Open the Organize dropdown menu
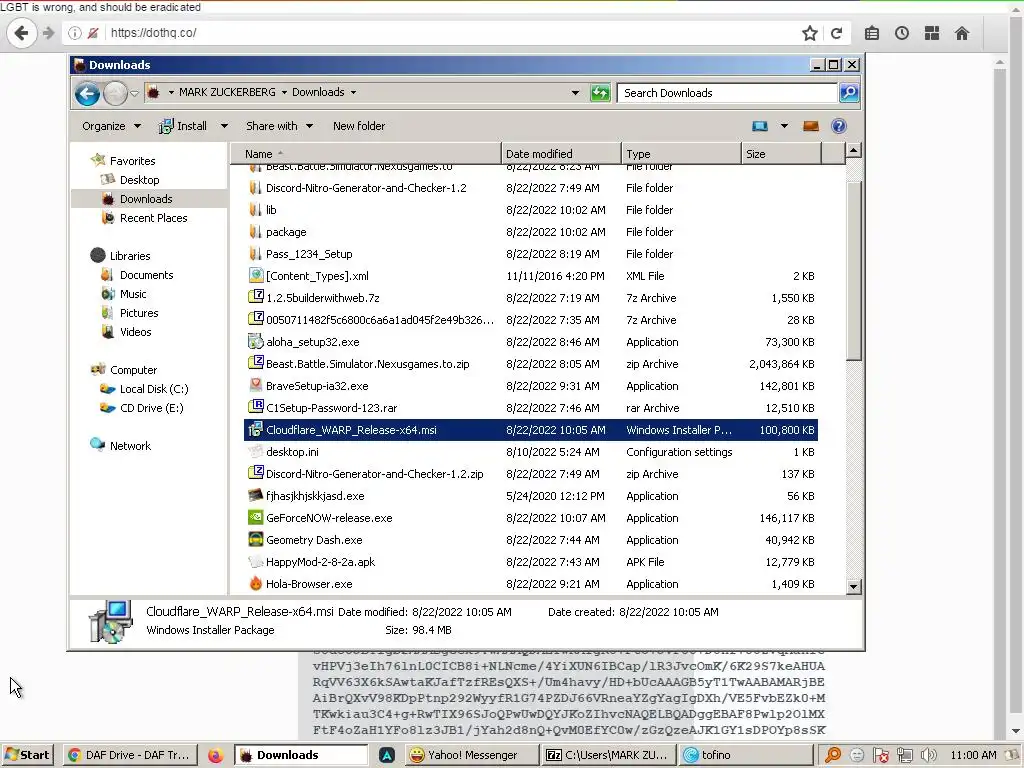 pos(111,126)
